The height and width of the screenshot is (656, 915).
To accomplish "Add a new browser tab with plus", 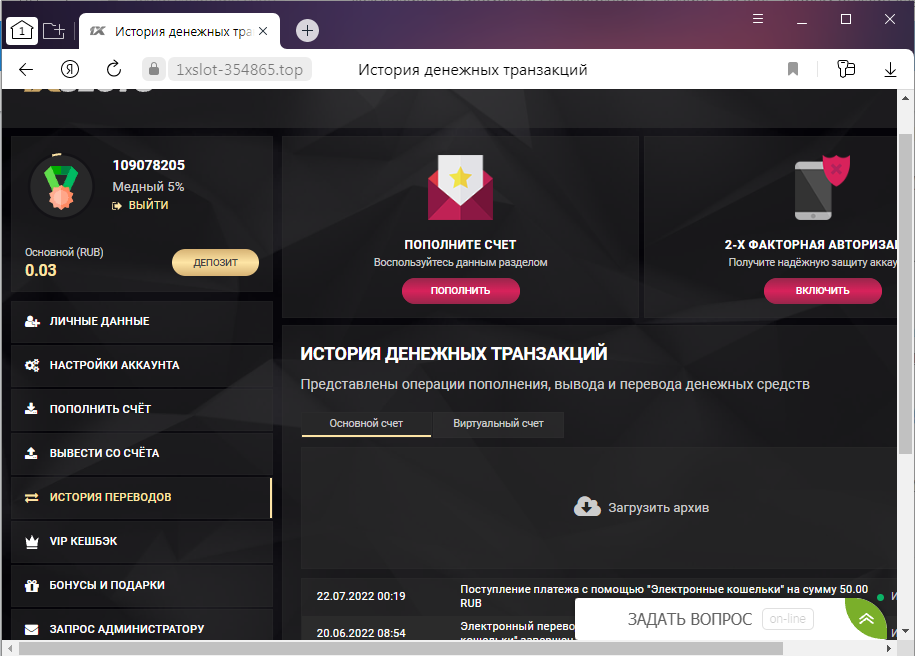I will [308, 30].
